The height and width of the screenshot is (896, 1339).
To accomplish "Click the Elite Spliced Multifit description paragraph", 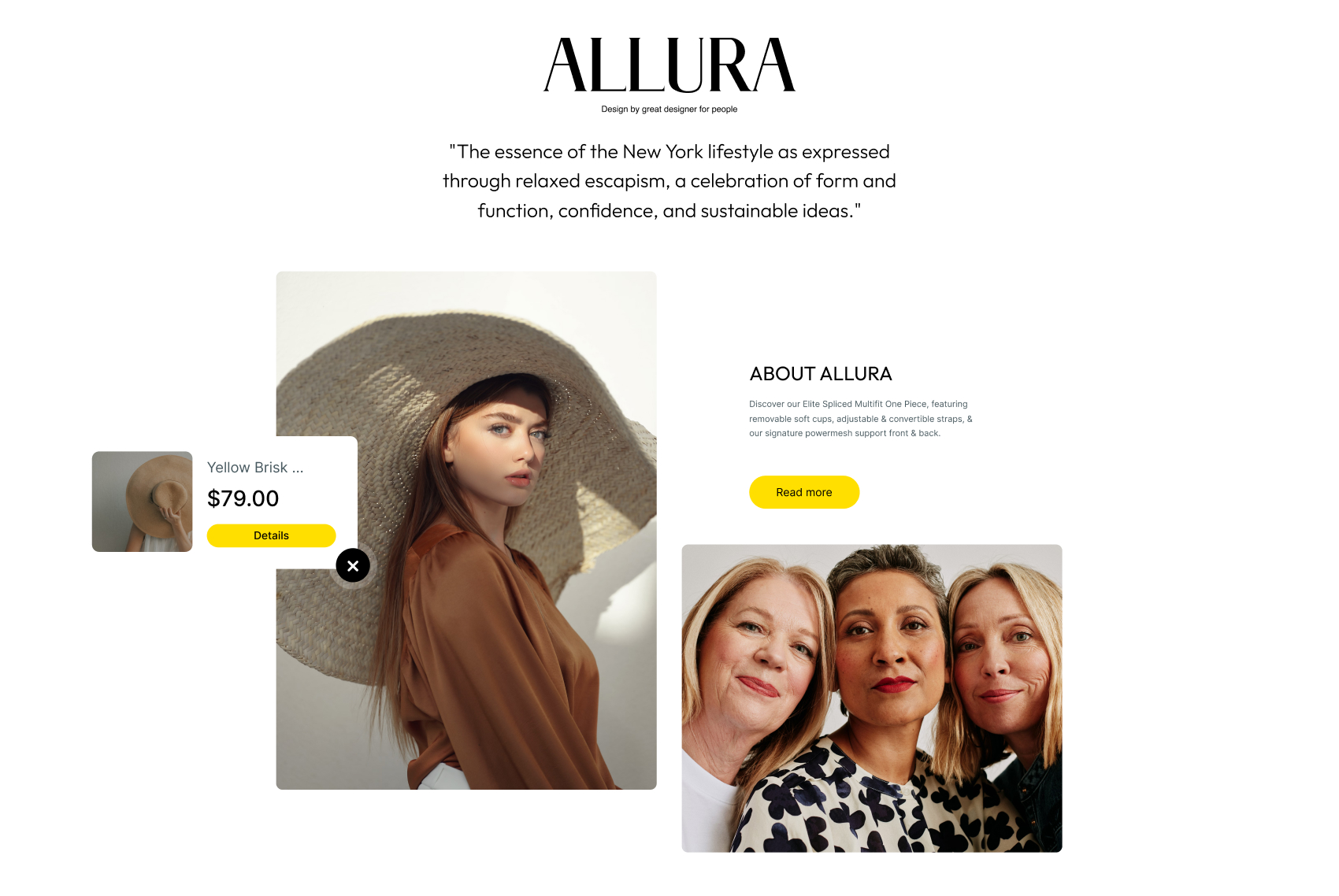I will pos(861,419).
